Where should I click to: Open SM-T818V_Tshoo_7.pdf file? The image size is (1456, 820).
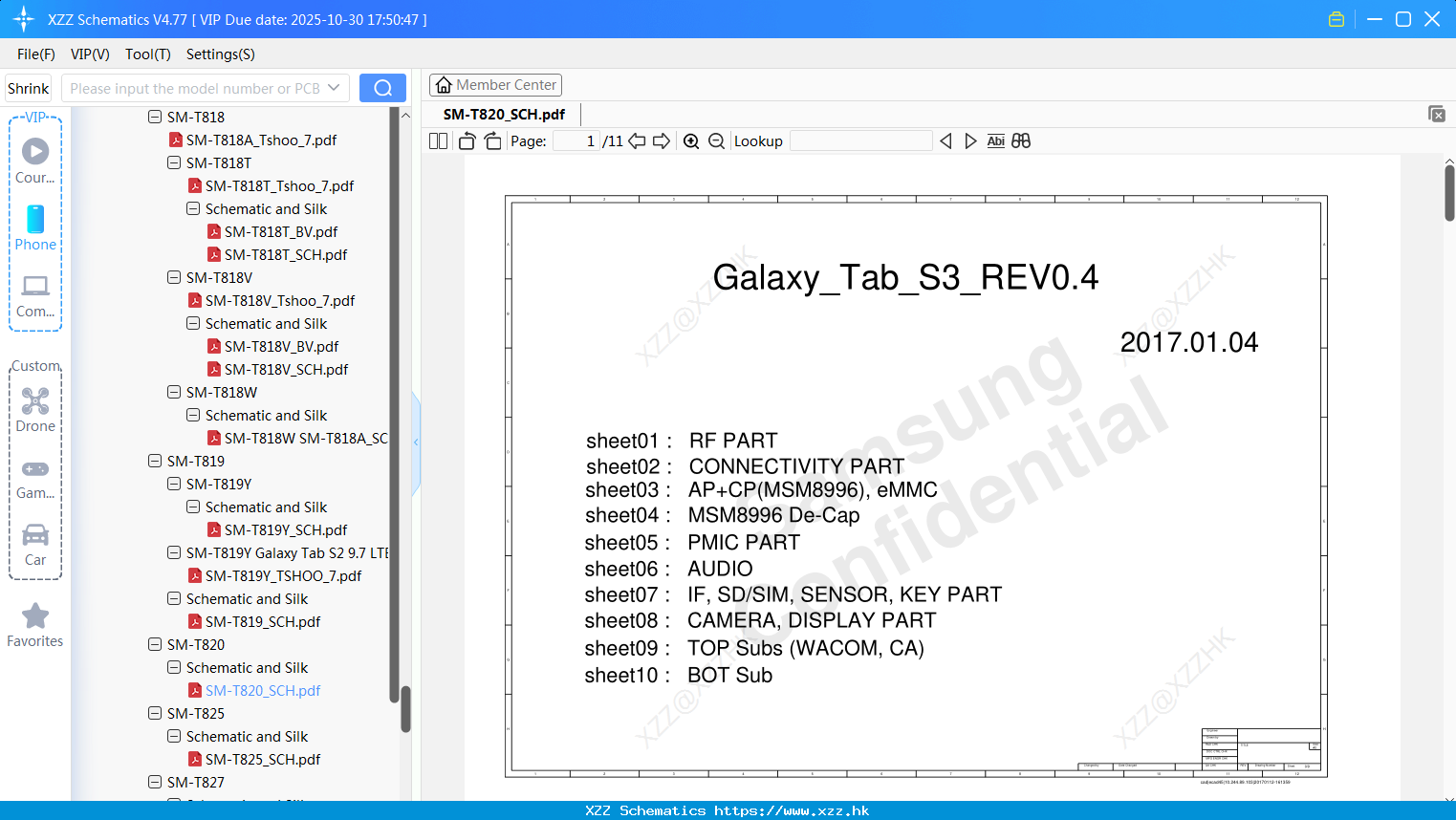click(x=280, y=300)
